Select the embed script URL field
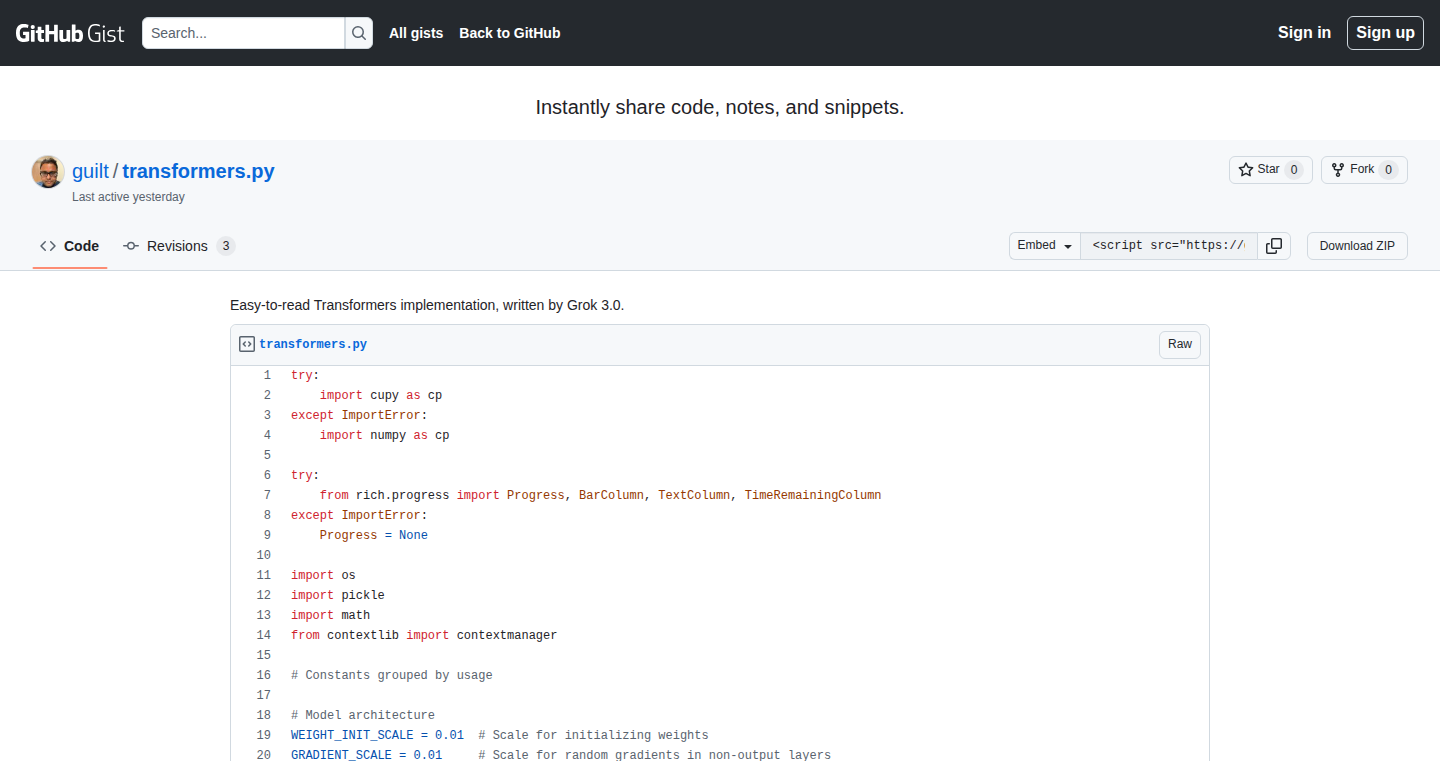 [x=1169, y=246]
